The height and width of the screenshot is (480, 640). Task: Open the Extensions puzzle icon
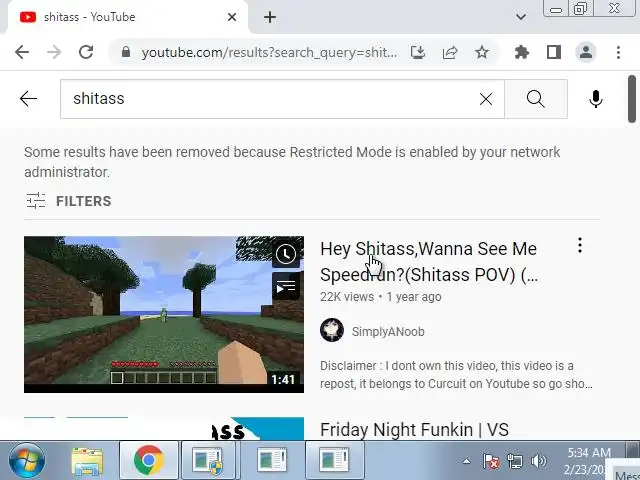point(522,52)
